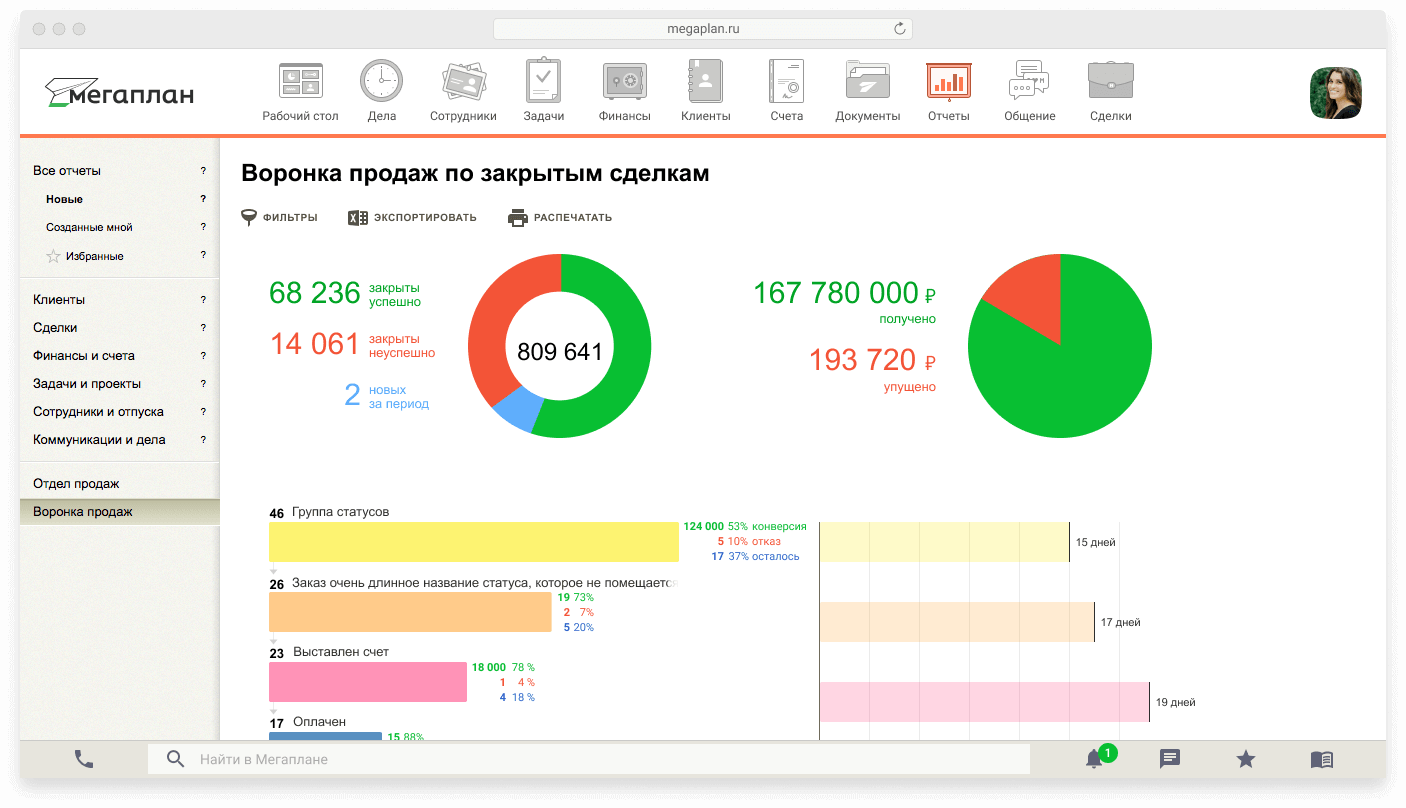Click the help mark beside Коммуникации и дела
This screenshot has height=808, width=1406.
203,440
